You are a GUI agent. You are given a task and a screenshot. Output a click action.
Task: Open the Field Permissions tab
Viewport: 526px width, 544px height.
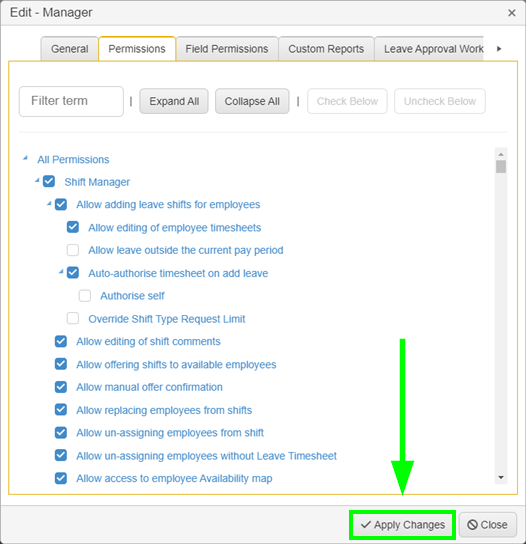(x=227, y=49)
